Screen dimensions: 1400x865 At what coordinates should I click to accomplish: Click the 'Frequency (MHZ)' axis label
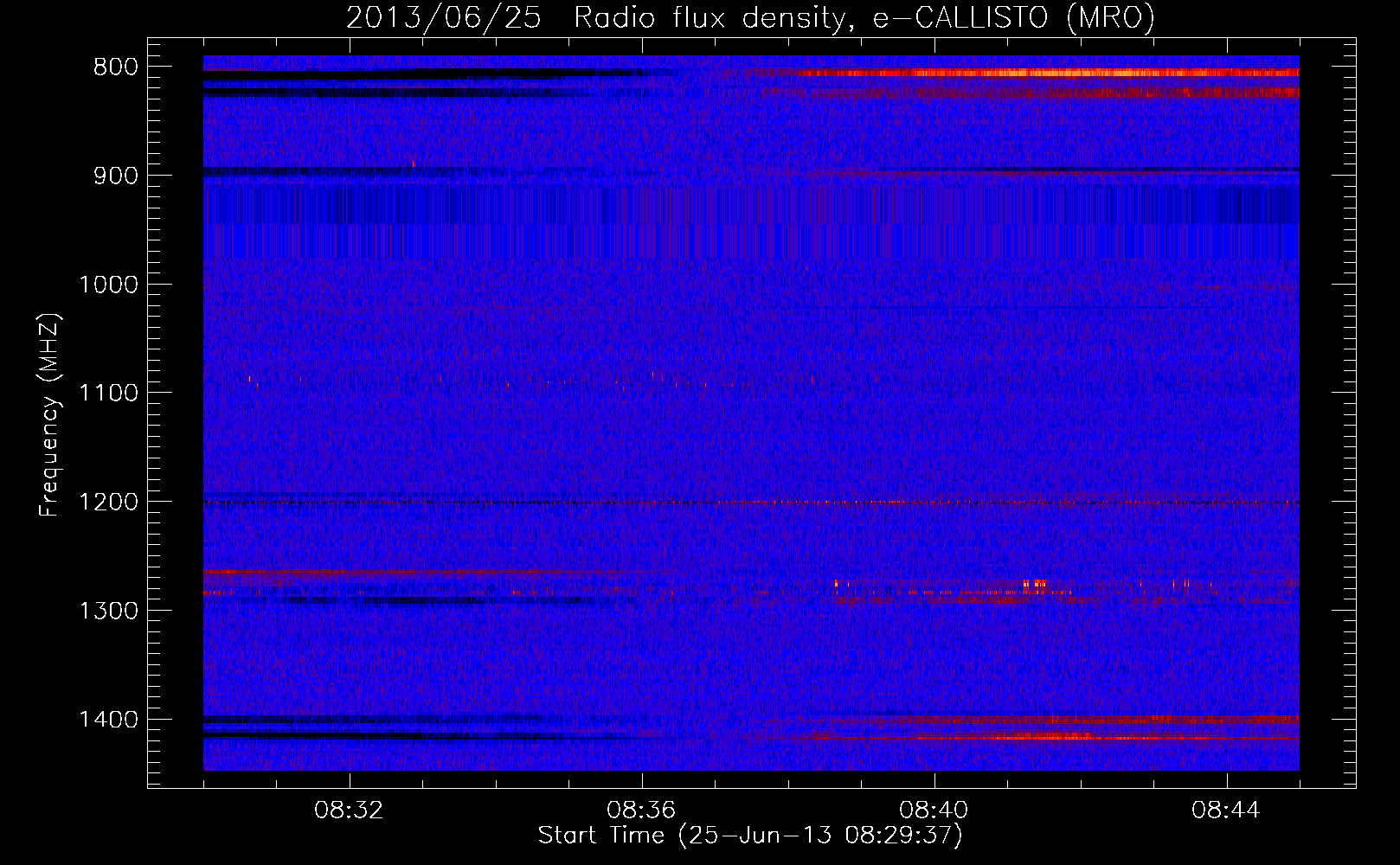pyautogui.click(x=50, y=415)
